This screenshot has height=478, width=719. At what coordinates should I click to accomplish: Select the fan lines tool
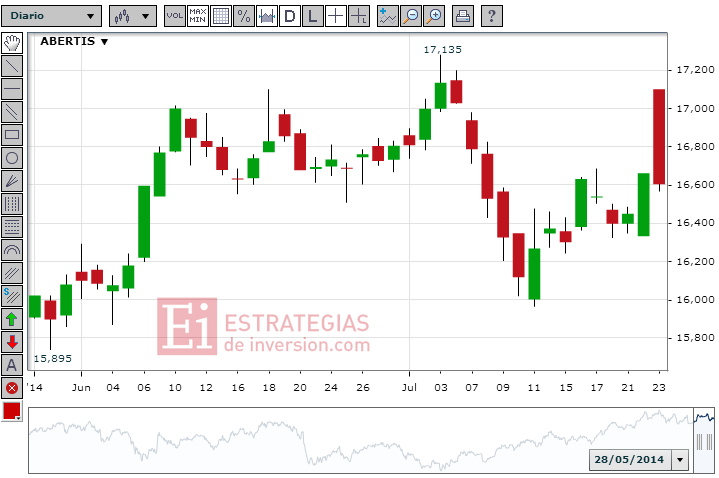(12, 181)
